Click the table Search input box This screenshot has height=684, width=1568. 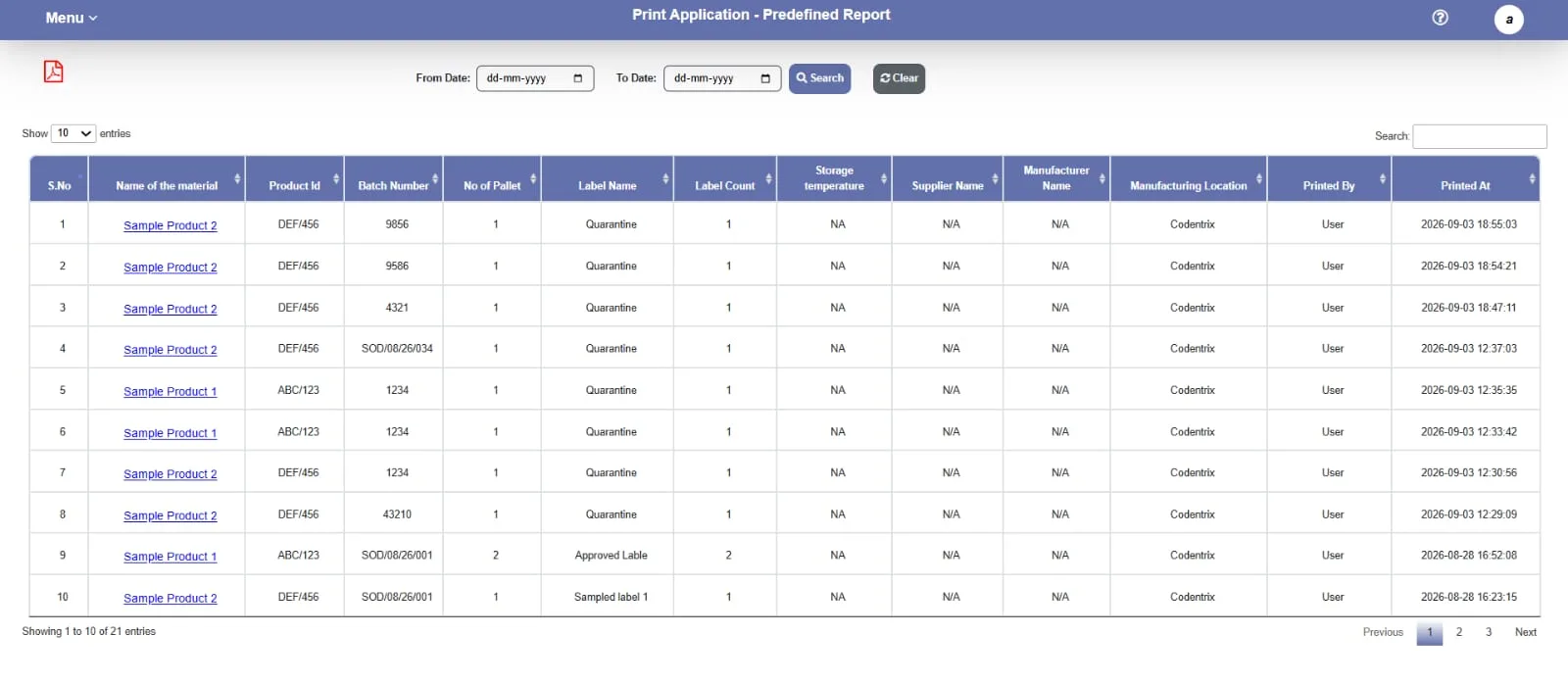[1480, 136]
